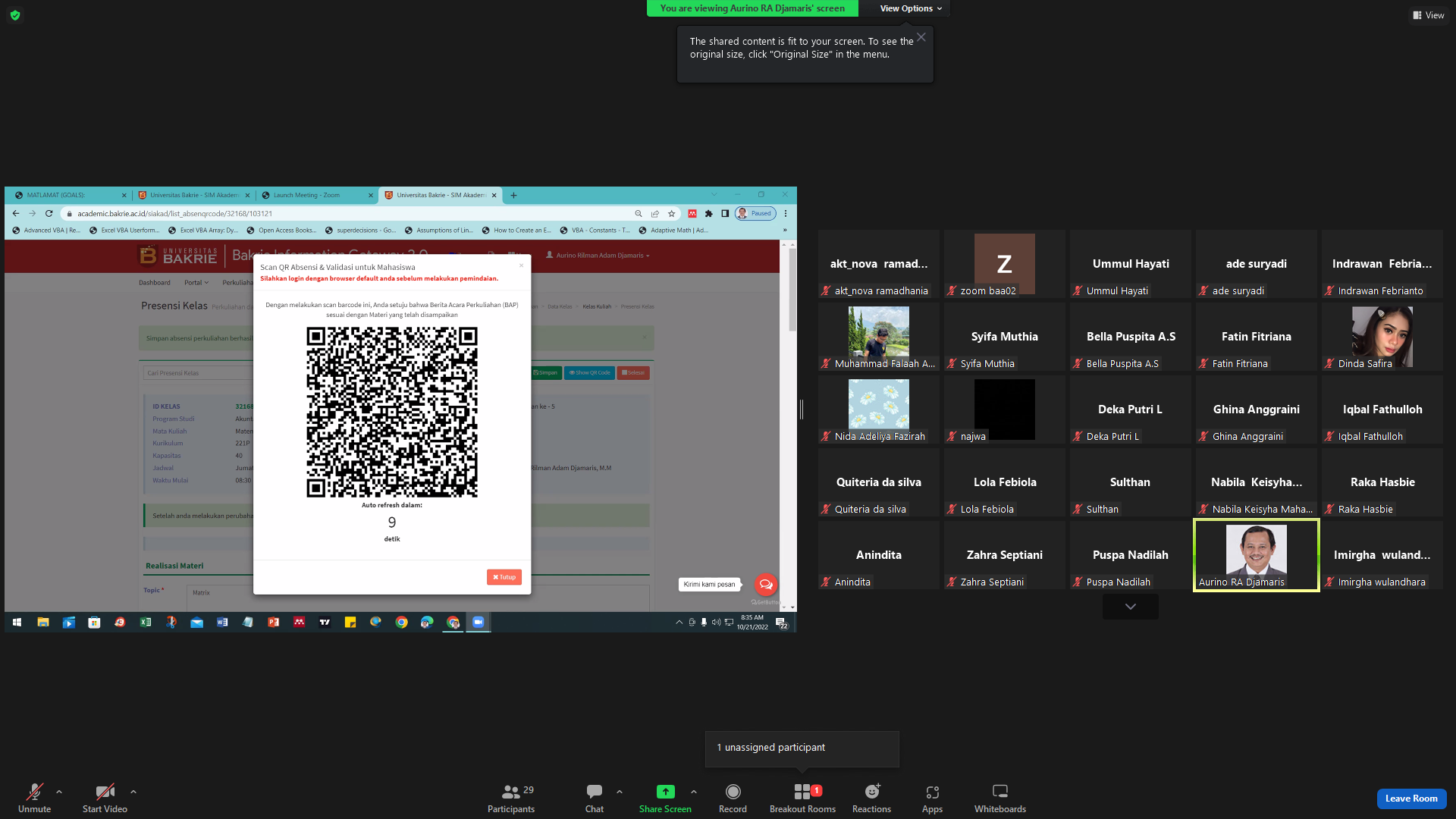The height and width of the screenshot is (819, 1456).
Task: Start Video with the camera toggle
Action: [x=105, y=799]
